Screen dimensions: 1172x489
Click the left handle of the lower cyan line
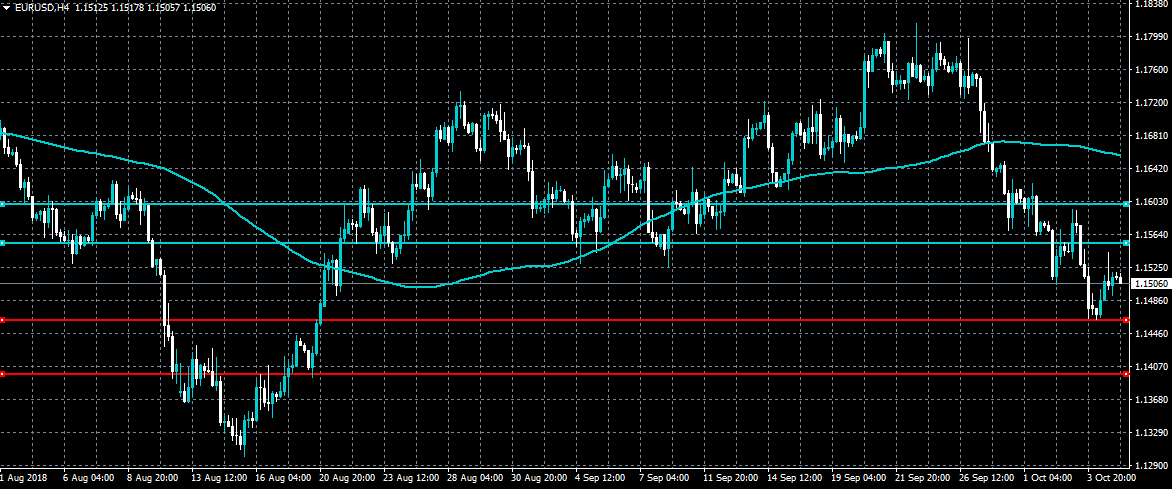[x=2, y=243]
